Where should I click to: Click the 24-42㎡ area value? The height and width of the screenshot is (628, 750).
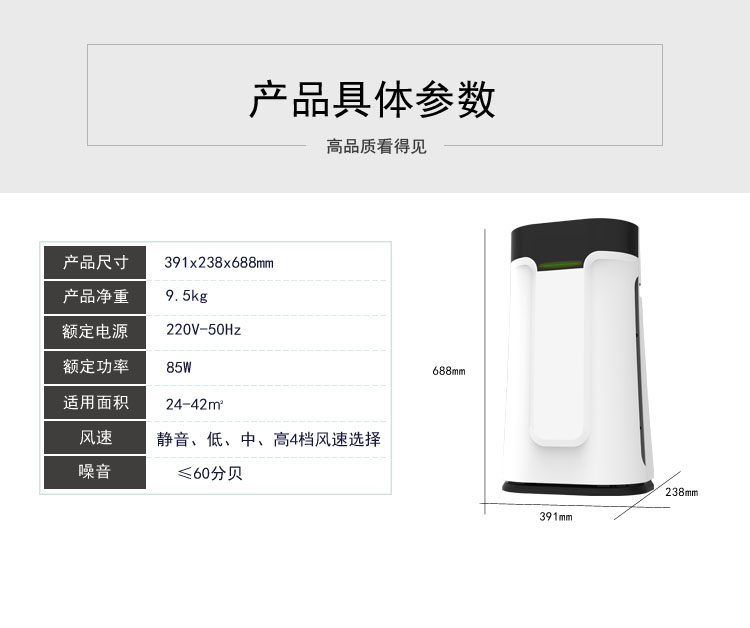(194, 405)
